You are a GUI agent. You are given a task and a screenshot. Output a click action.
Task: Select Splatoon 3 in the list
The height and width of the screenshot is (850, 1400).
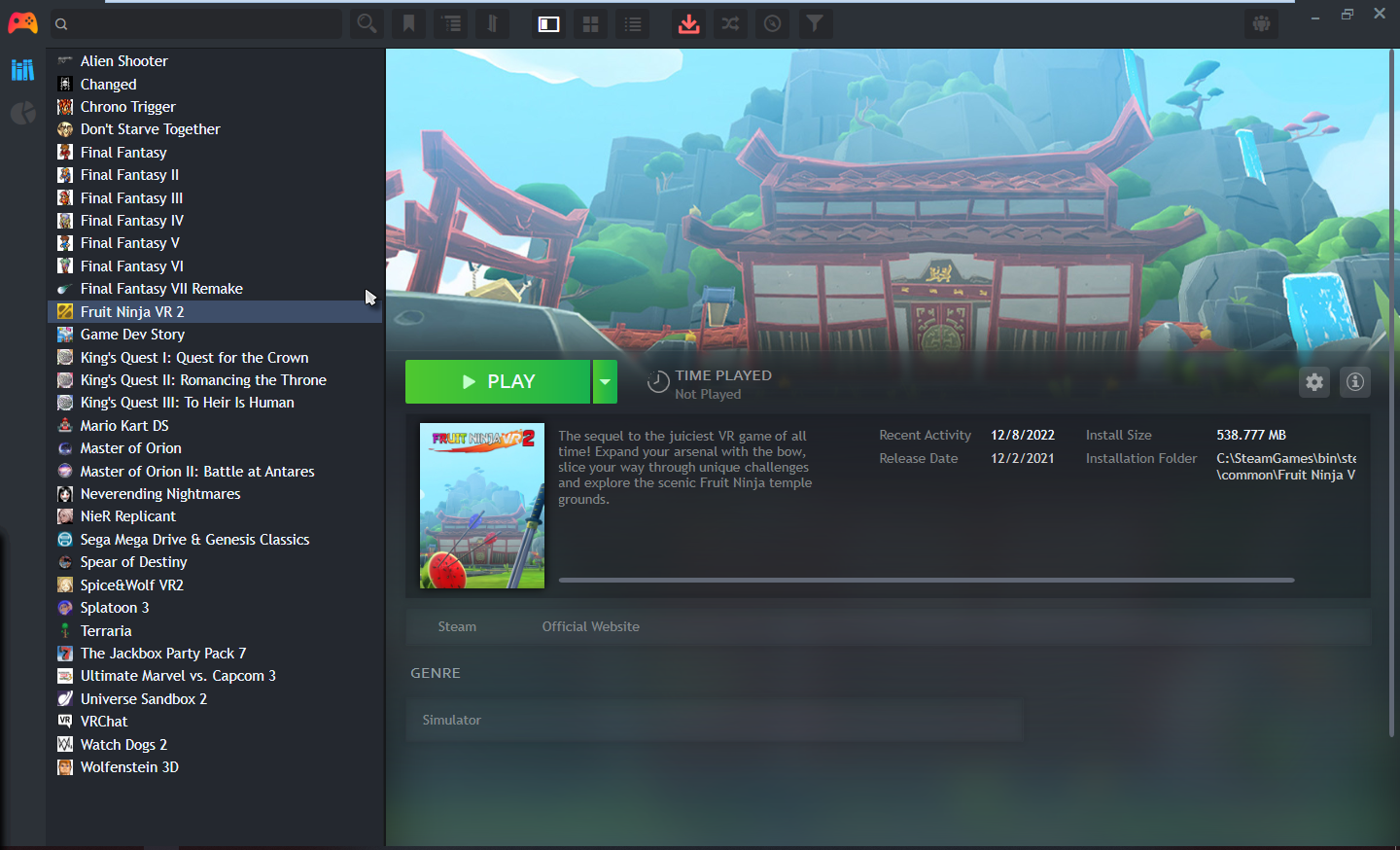(x=215, y=608)
